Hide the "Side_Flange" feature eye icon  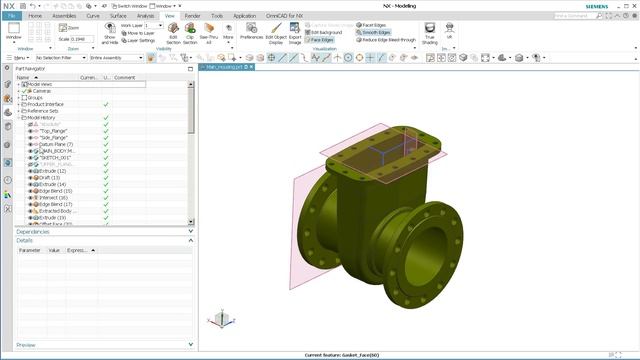(x=30, y=138)
